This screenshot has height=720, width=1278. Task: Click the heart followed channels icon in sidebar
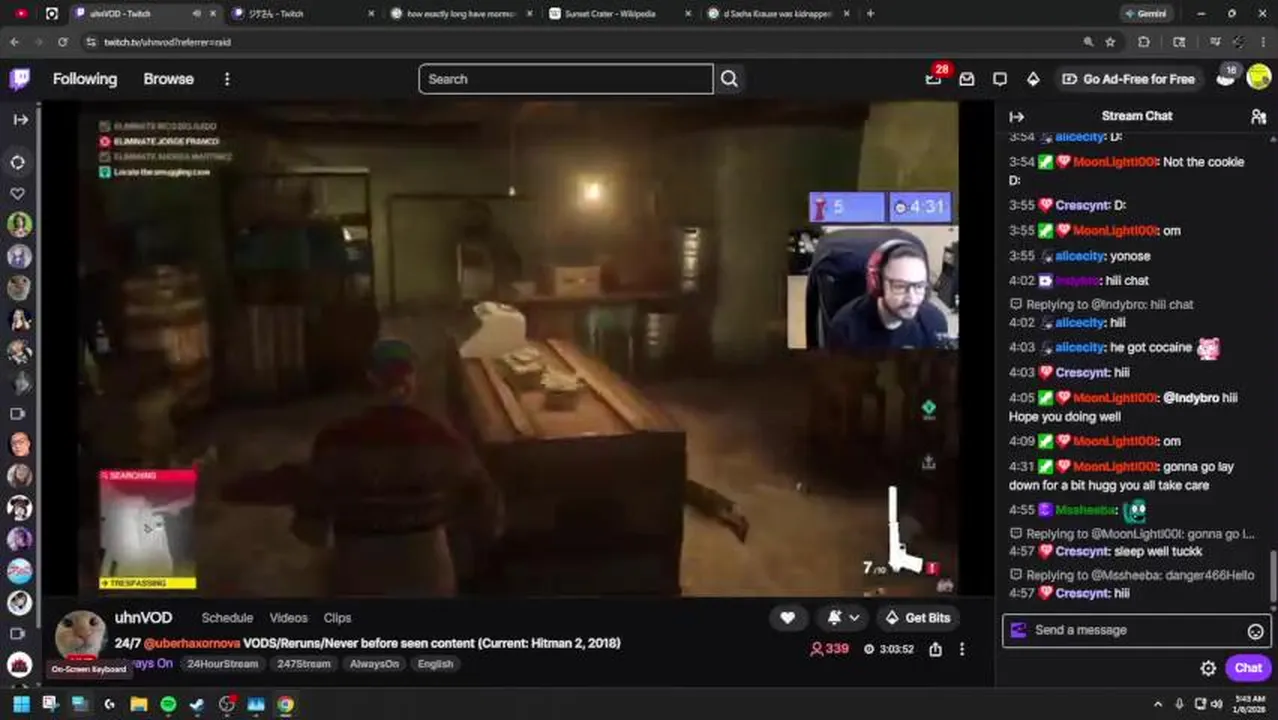(x=18, y=193)
